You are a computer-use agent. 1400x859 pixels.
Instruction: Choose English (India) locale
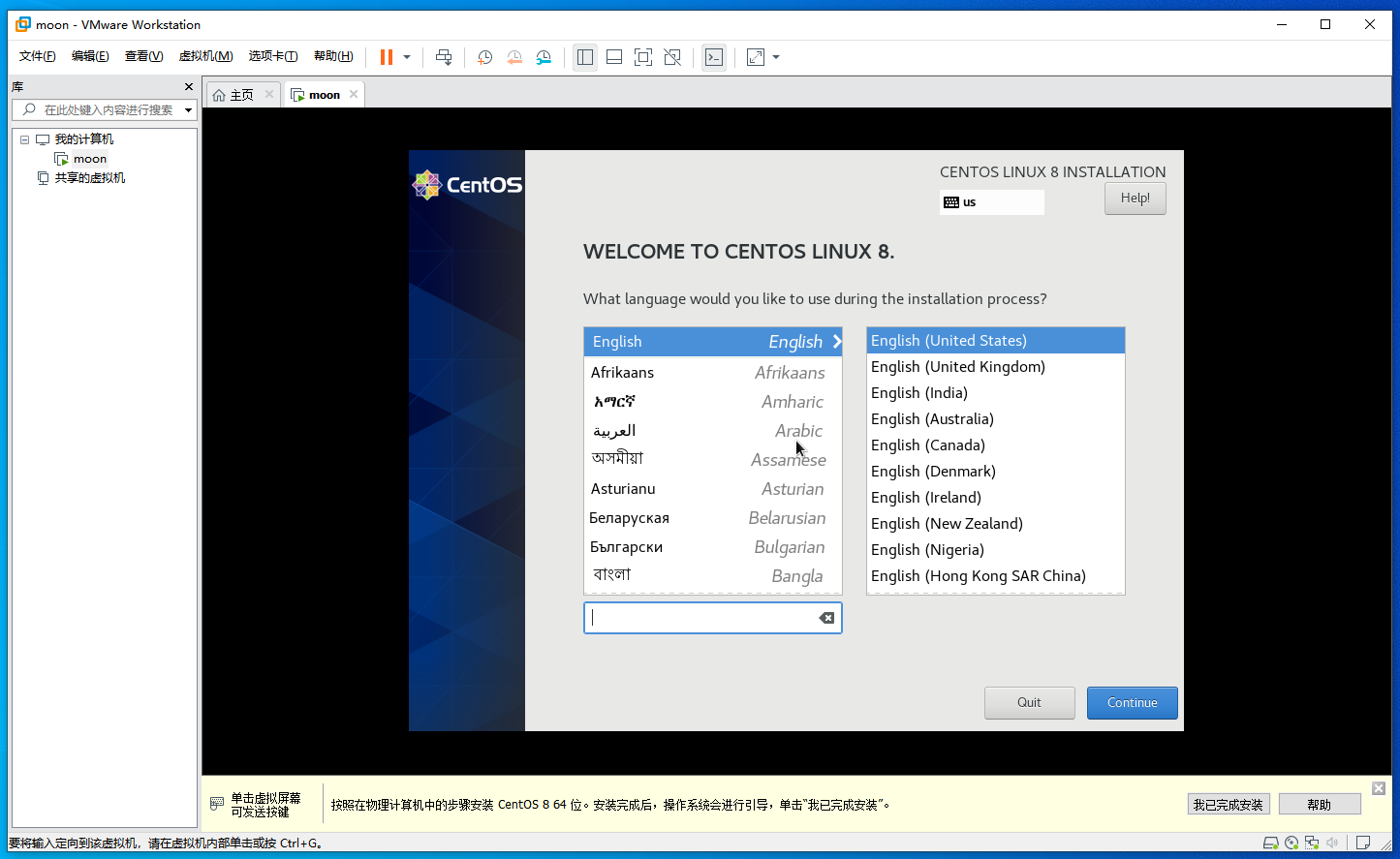(x=996, y=393)
